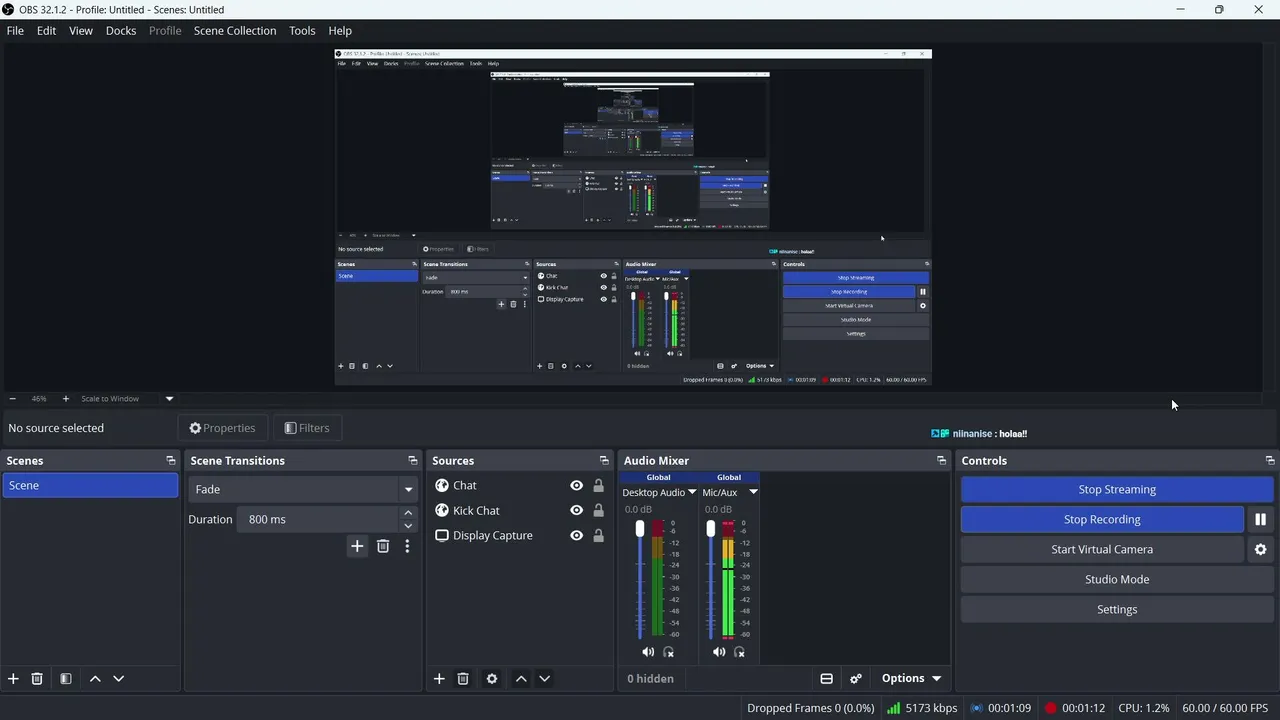
Task: Open the Scene Collection menu
Action: (x=235, y=30)
